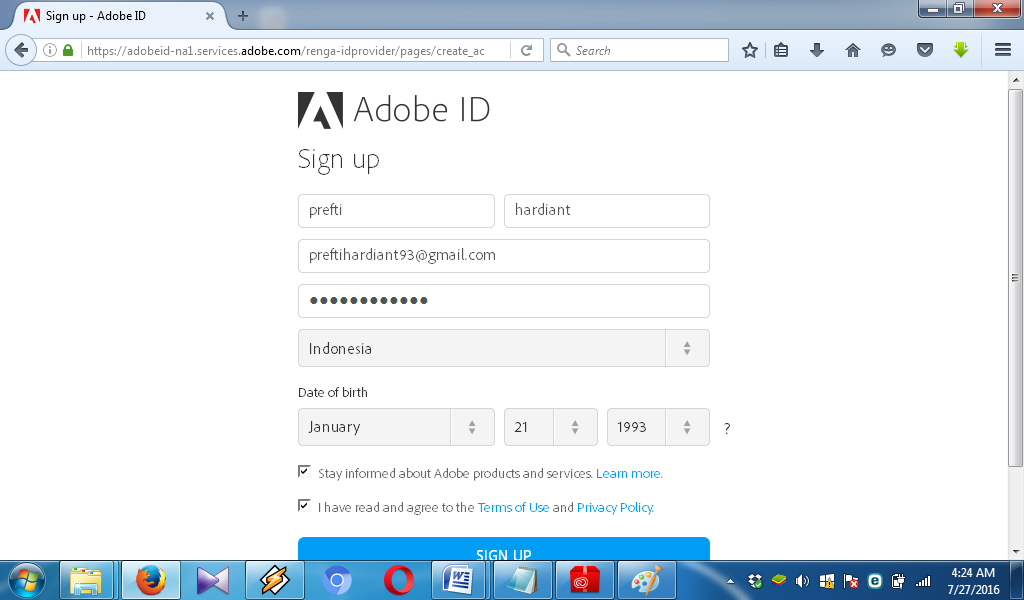The image size is (1024, 600).
Task: Open the Hello chat smiley icon
Action: point(888,50)
